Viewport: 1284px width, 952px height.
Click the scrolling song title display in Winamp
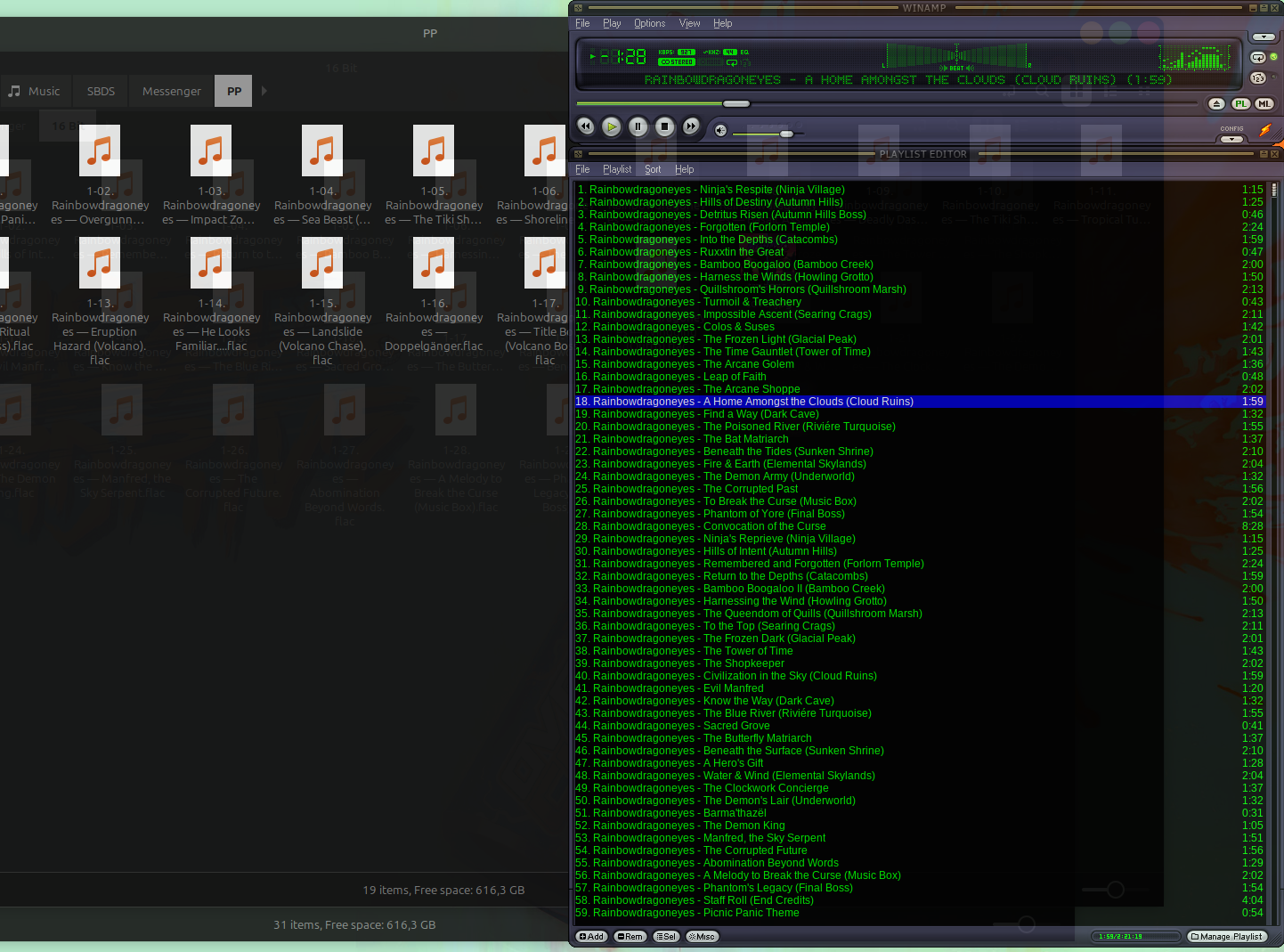point(908,79)
